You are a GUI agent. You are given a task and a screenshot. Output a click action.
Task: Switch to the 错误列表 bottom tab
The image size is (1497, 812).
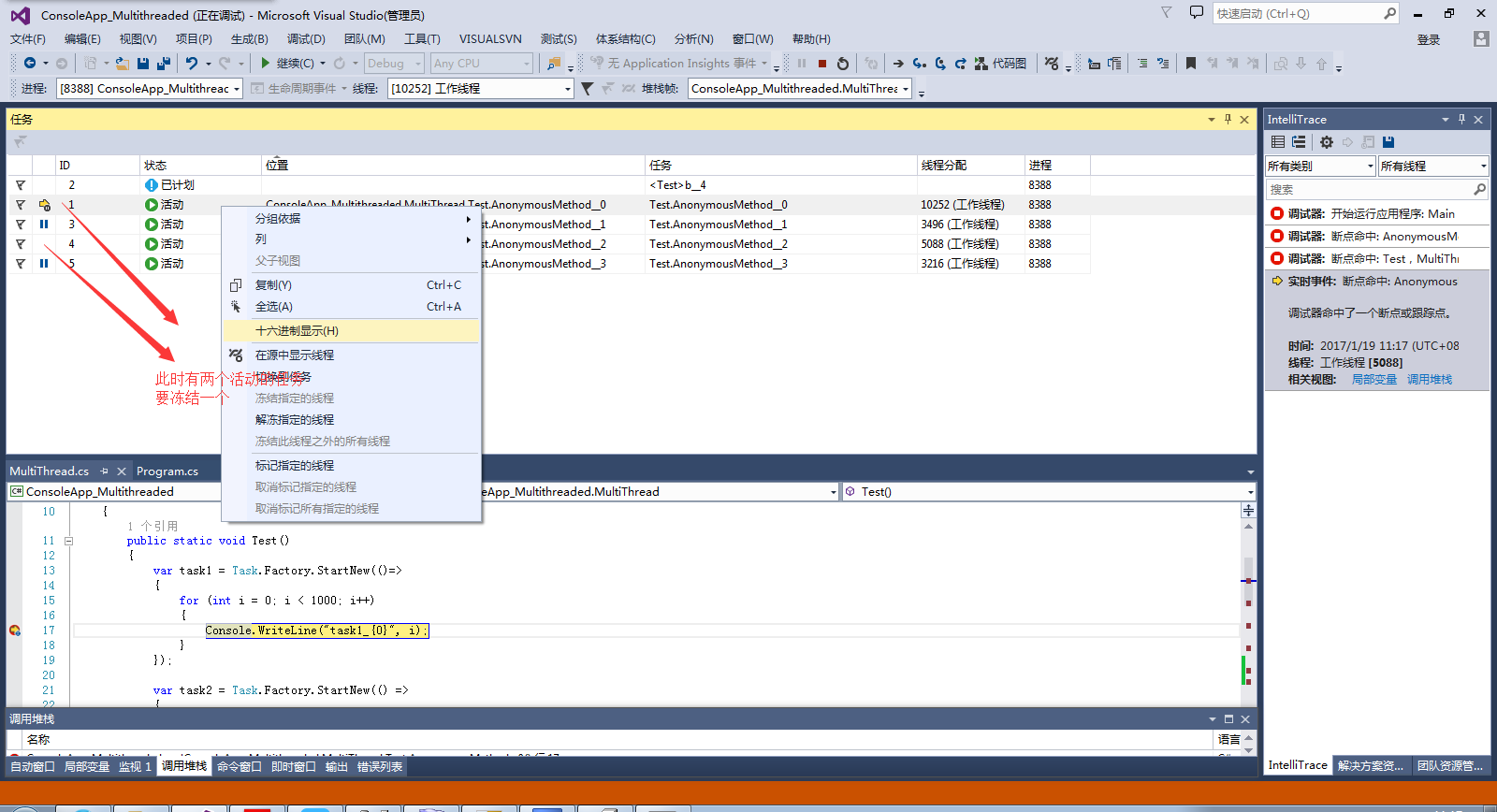pos(380,767)
